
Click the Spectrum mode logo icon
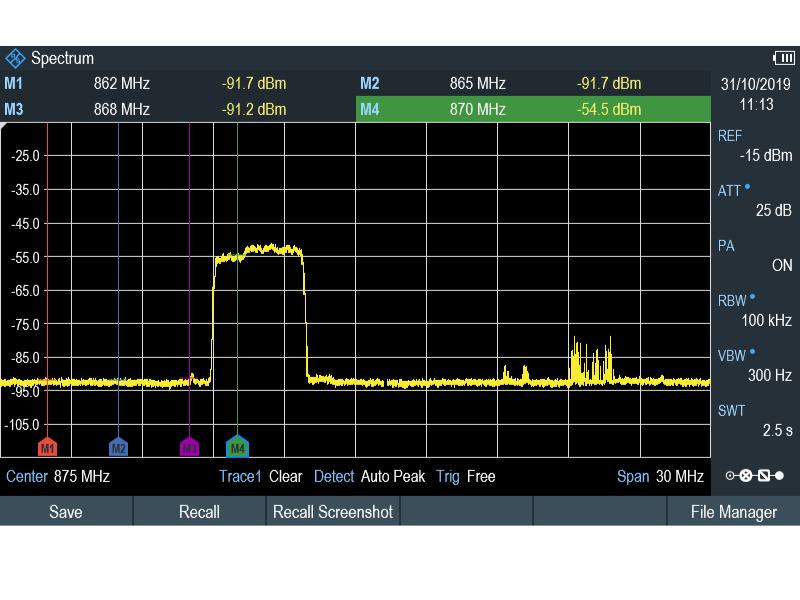click(x=15, y=58)
